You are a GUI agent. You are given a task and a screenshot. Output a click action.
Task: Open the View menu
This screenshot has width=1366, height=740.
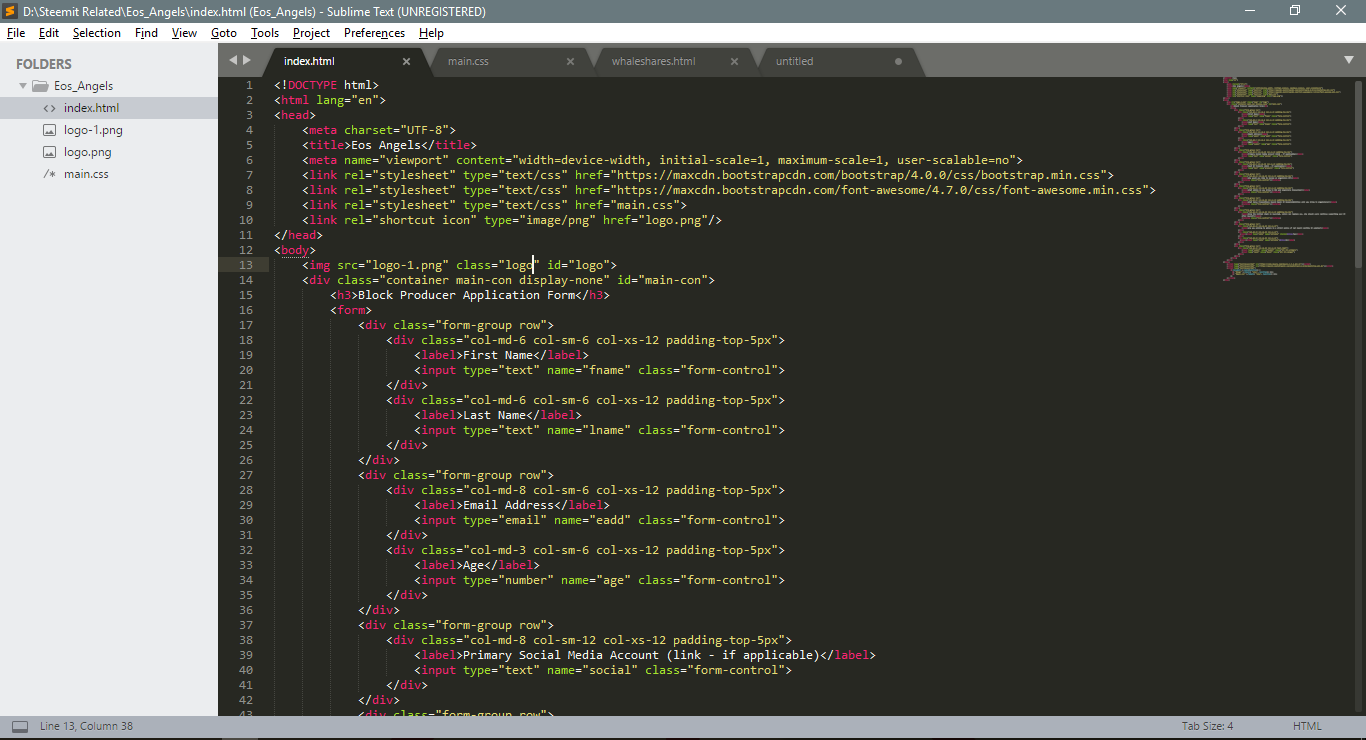click(184, 33)
